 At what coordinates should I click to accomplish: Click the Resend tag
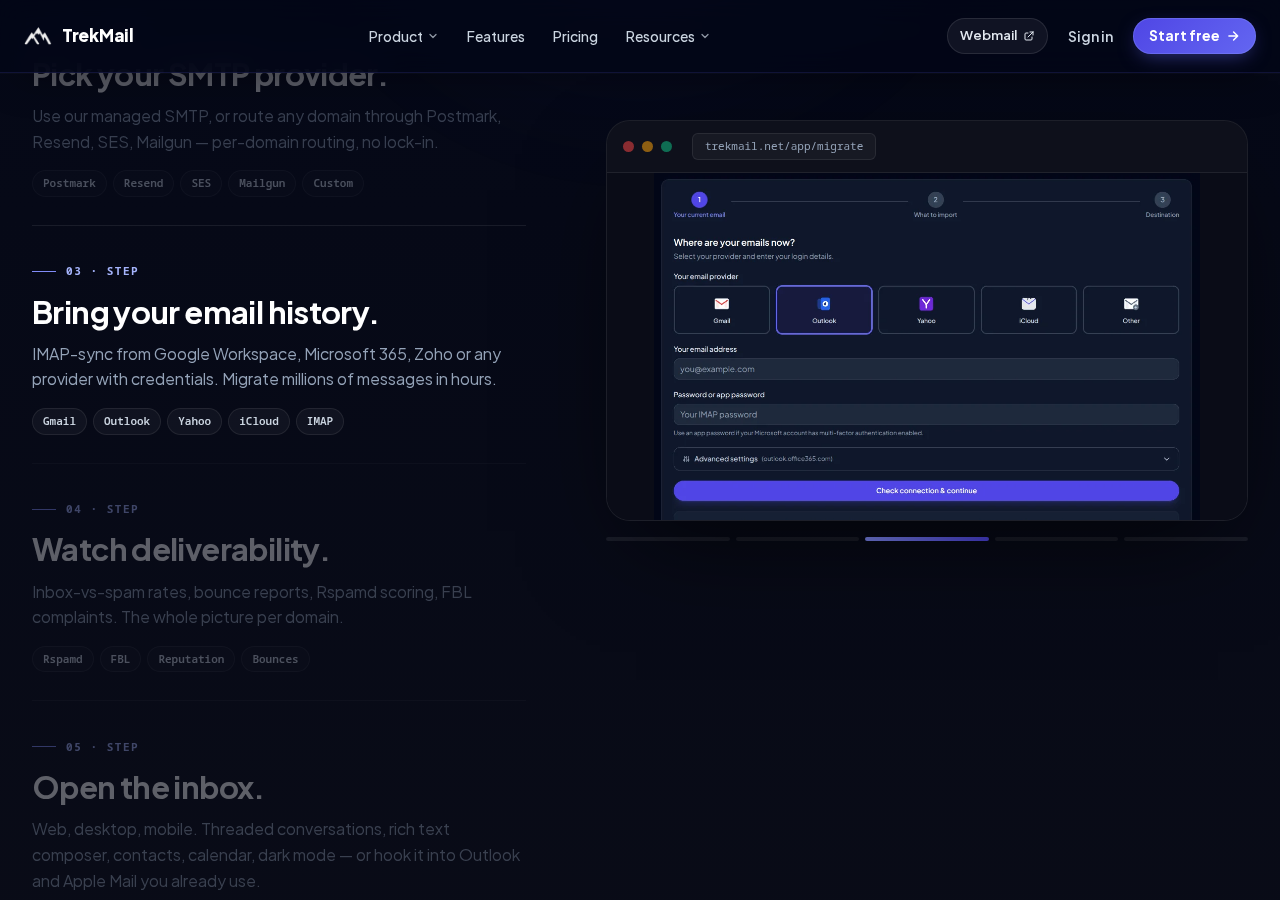[x=143, y=183]
